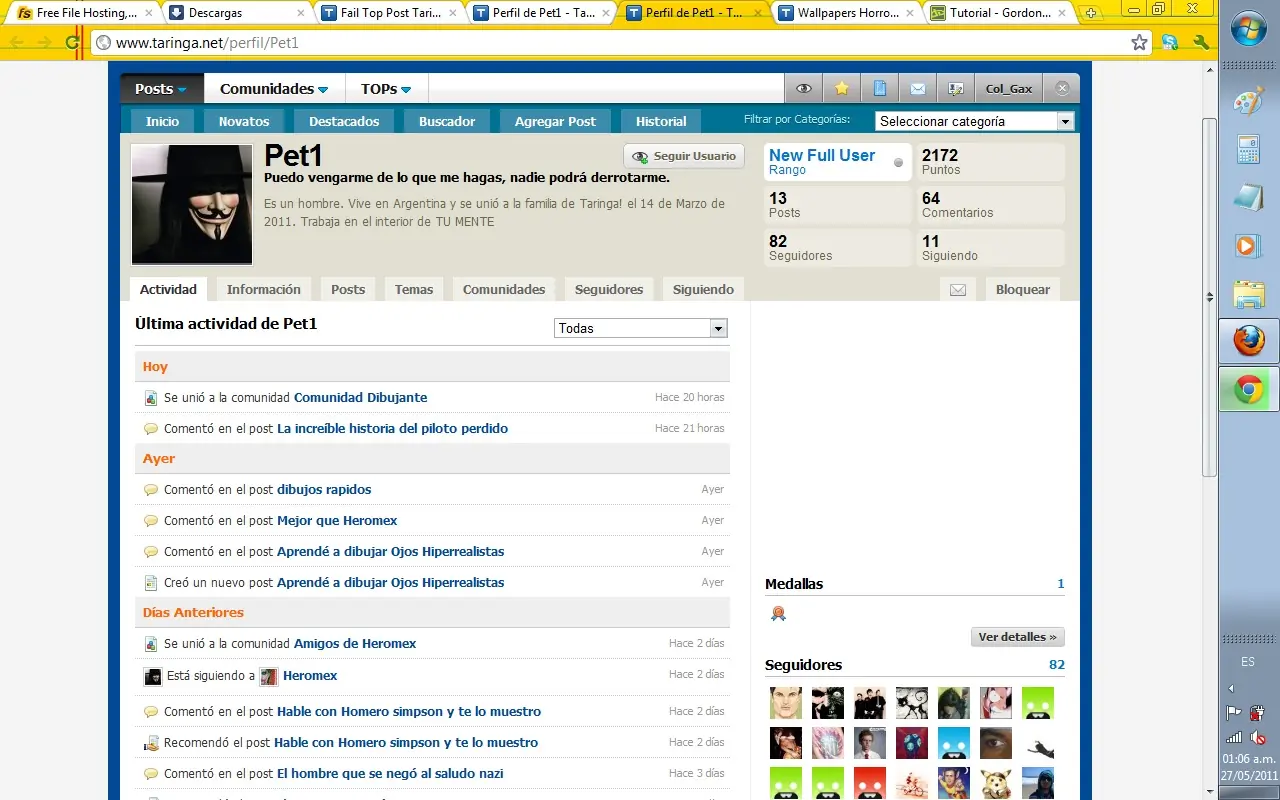
Task: Open the Posts dropdown menu
Action: [x=162, y=89]
